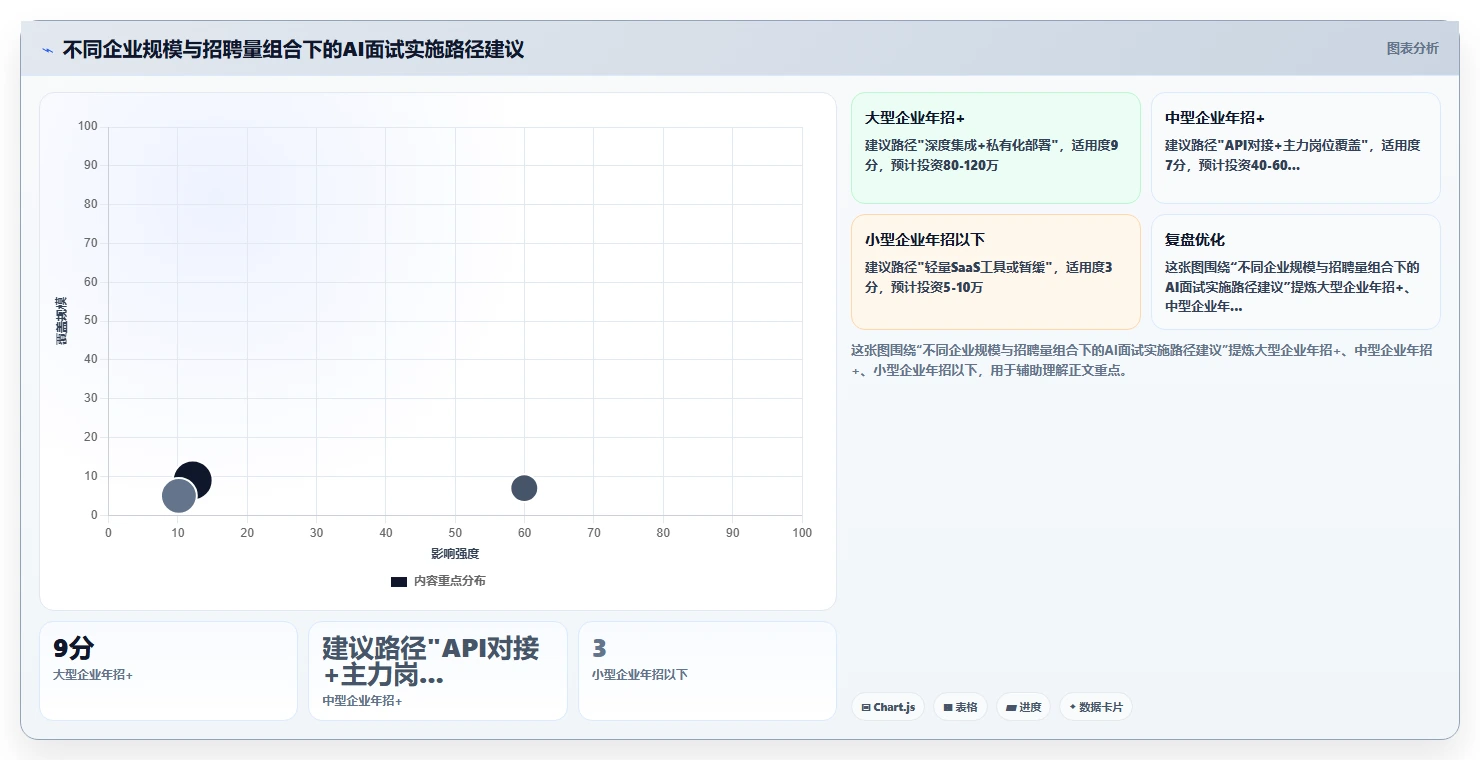Toggle the 内容重点分布 legend color box
This screenshot has height=760, width=1480.
pos(399,581)
